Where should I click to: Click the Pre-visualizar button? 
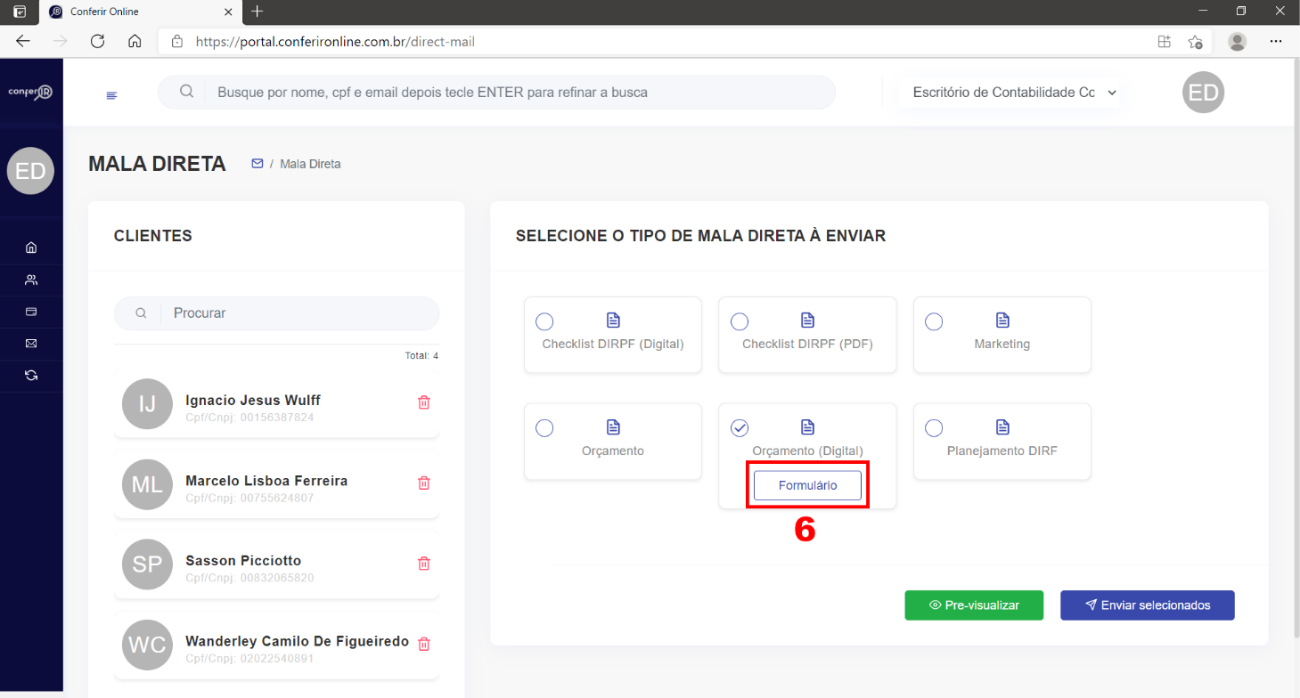[x=974, y=605]
